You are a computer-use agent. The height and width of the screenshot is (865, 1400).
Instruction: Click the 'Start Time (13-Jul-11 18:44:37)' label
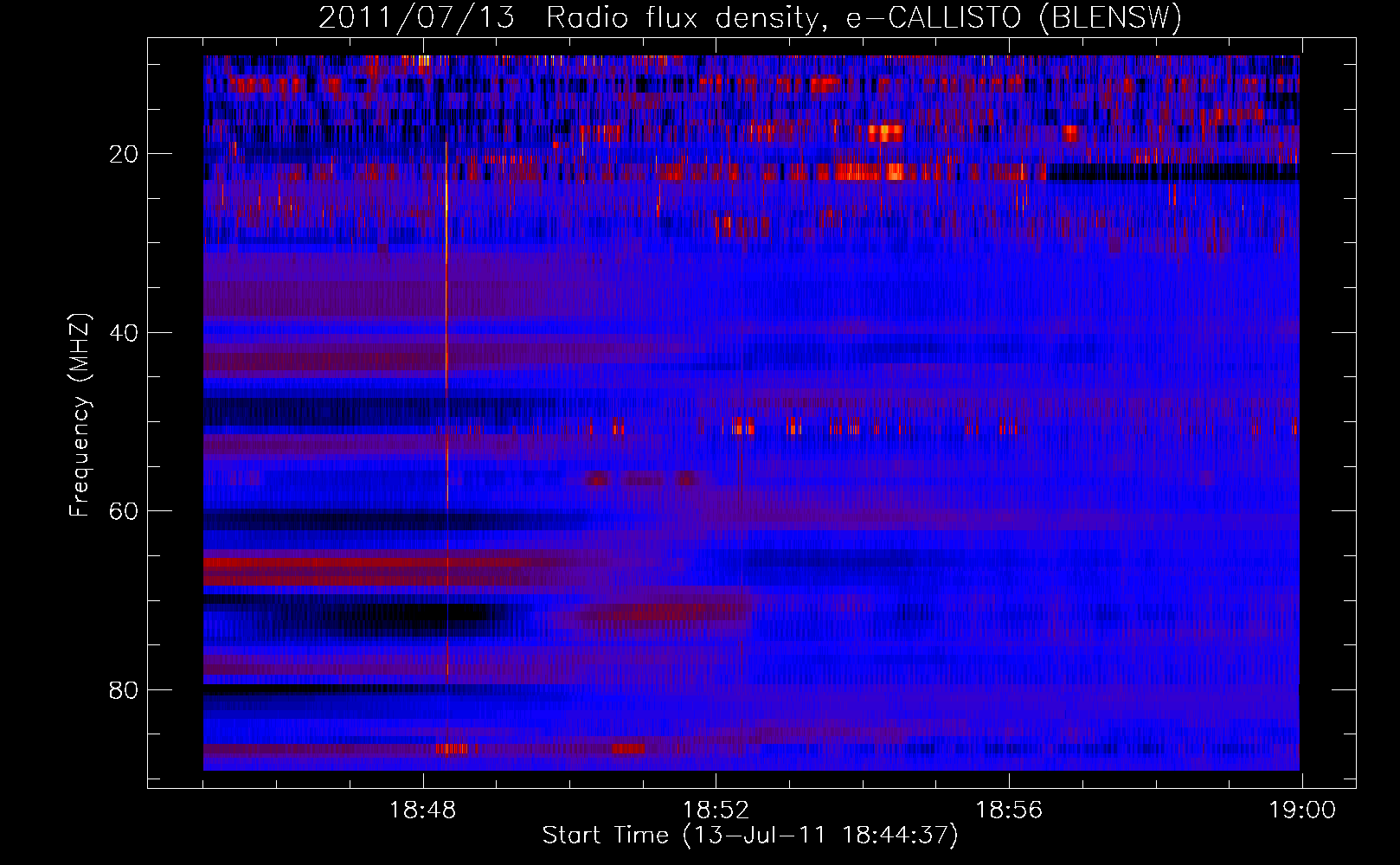(x=750, y=836)
